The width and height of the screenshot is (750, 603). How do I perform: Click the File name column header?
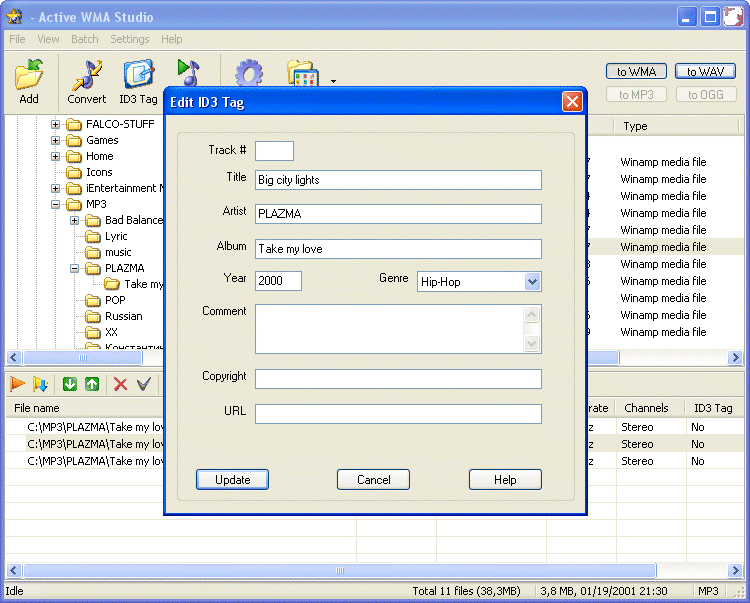(37, 408)
